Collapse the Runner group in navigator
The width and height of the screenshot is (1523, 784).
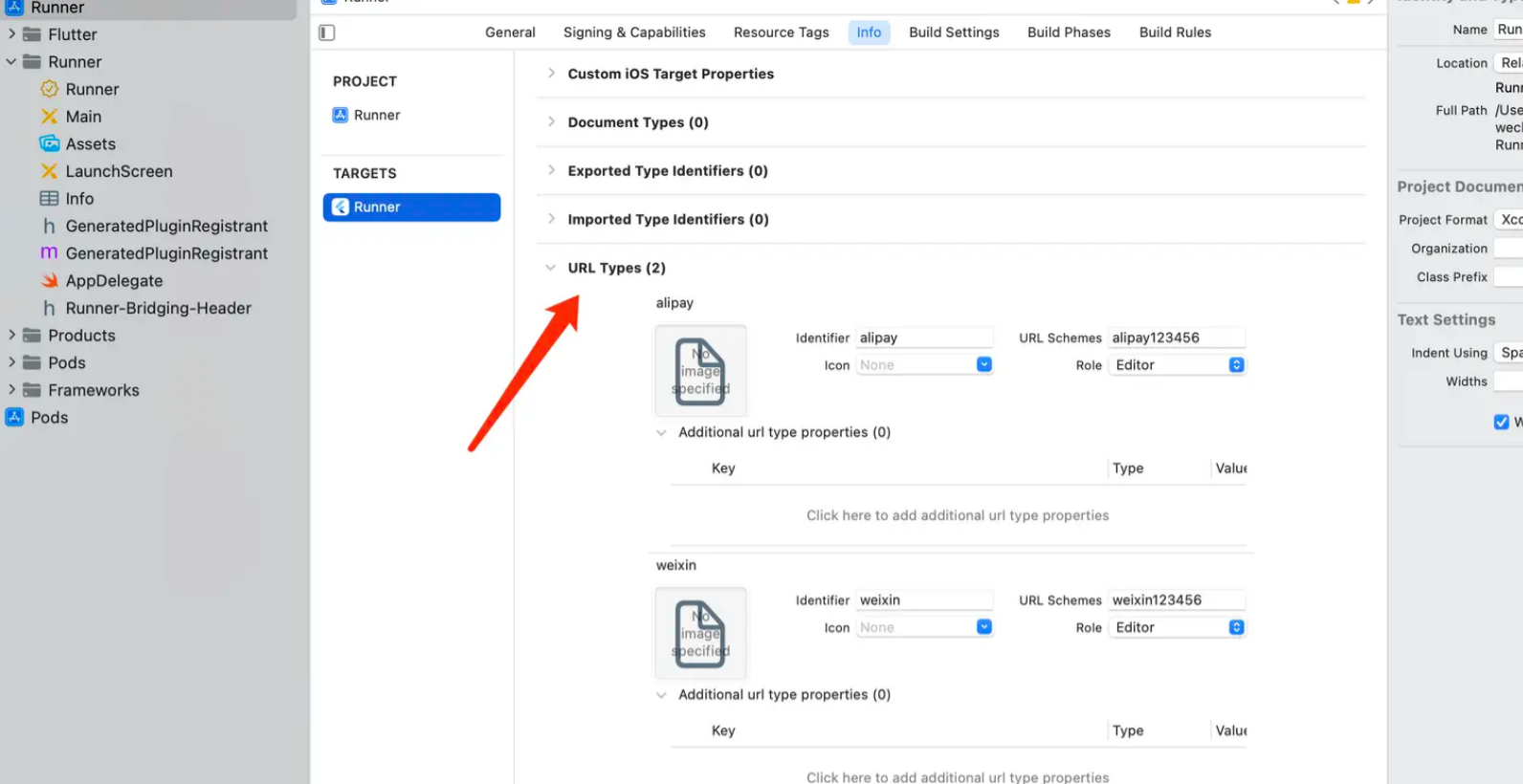coord(11,61)
